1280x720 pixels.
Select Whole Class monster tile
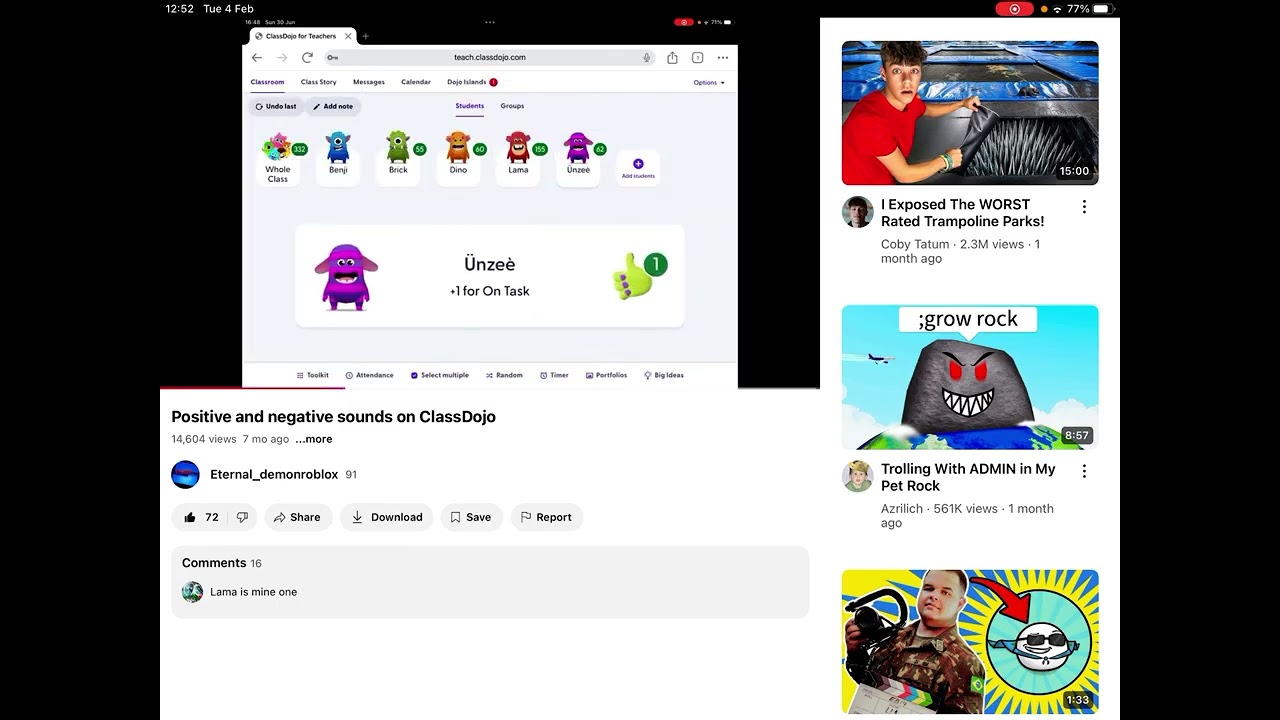(278, 158)
